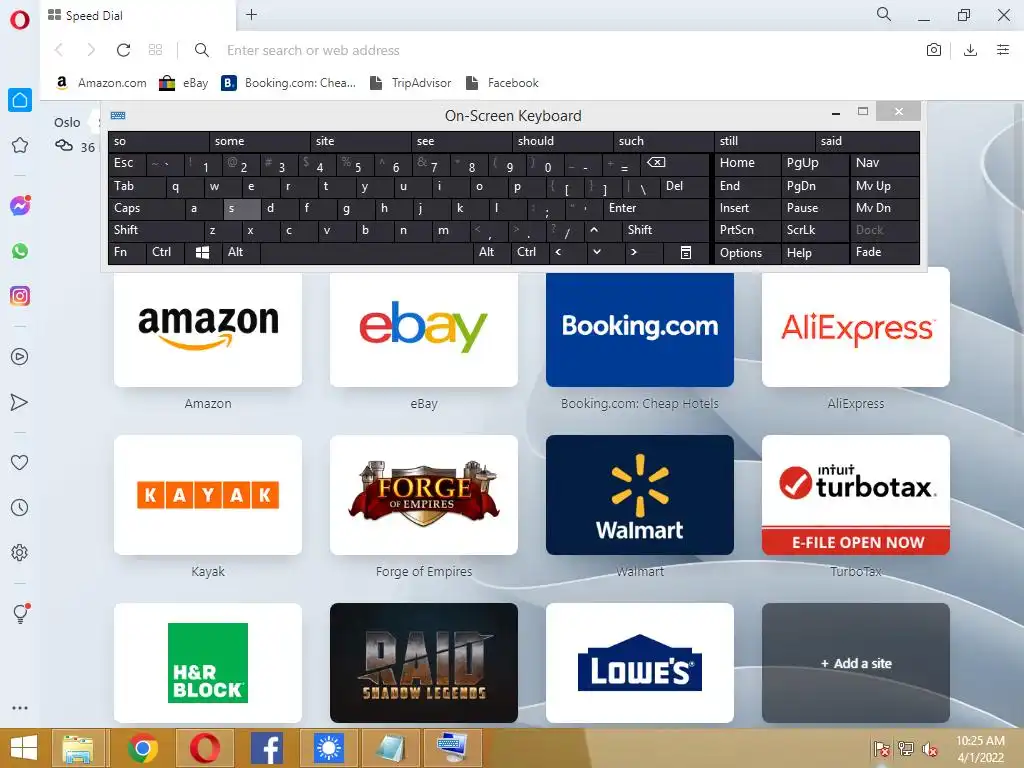Open the Lowe's speed dial tile
The width and height of the screenshot is (1024, 768).
640,663
